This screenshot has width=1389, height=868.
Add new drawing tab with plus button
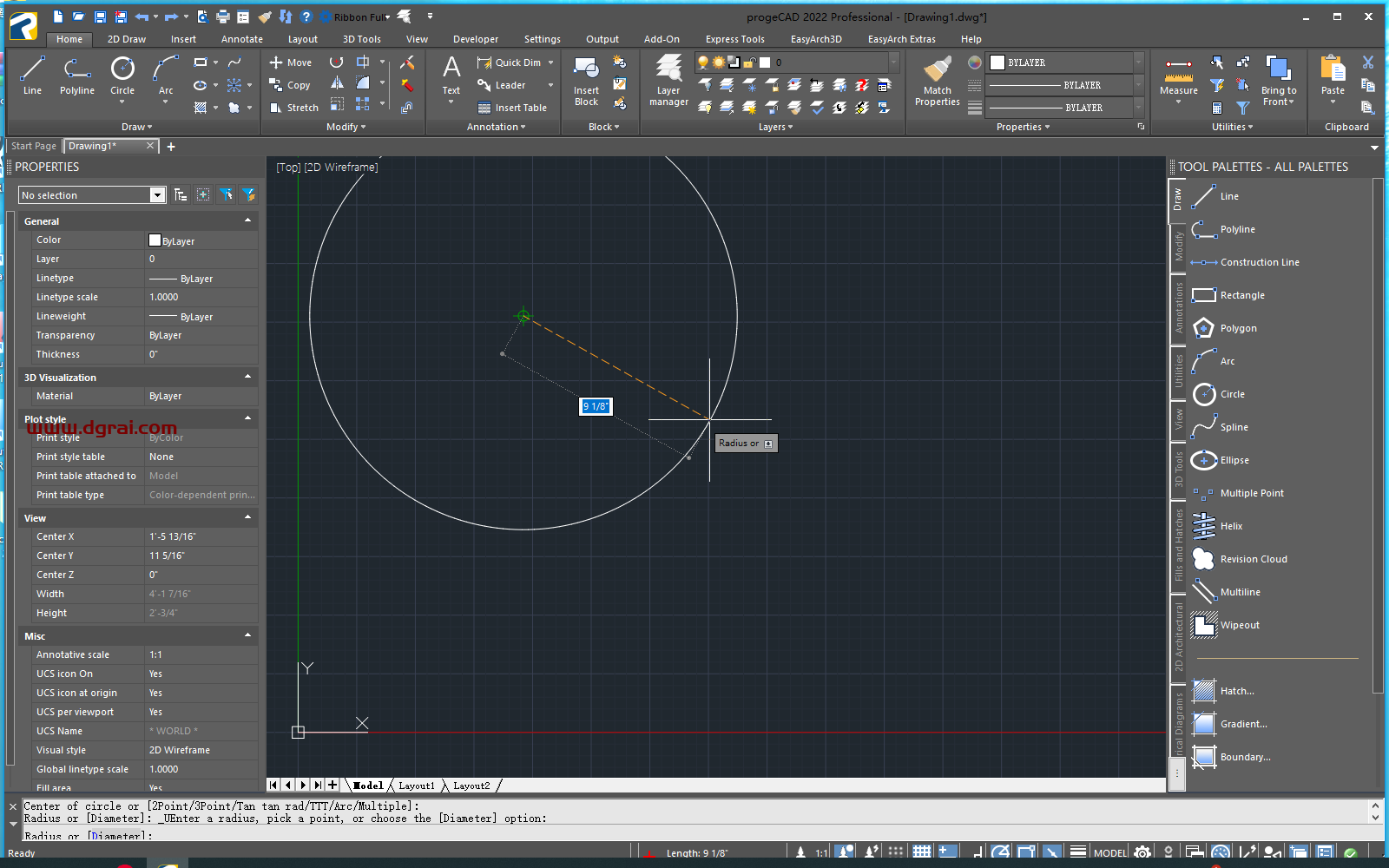[171, 147]
